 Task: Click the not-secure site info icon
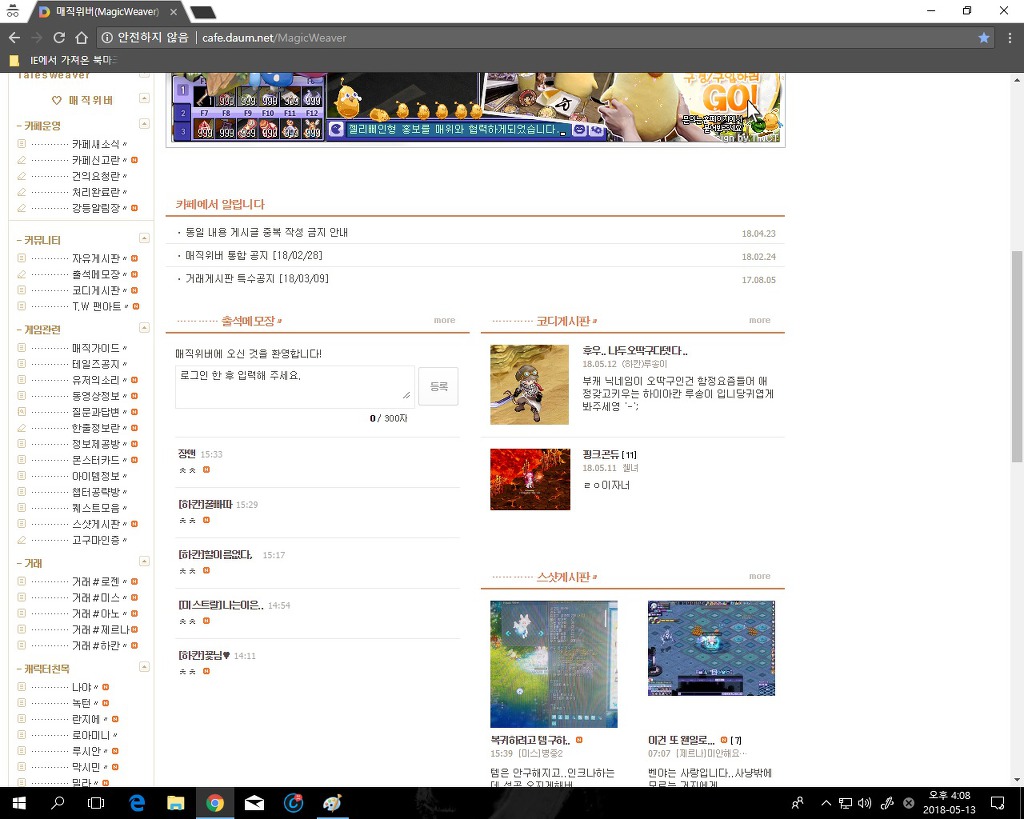coord(107,38)
